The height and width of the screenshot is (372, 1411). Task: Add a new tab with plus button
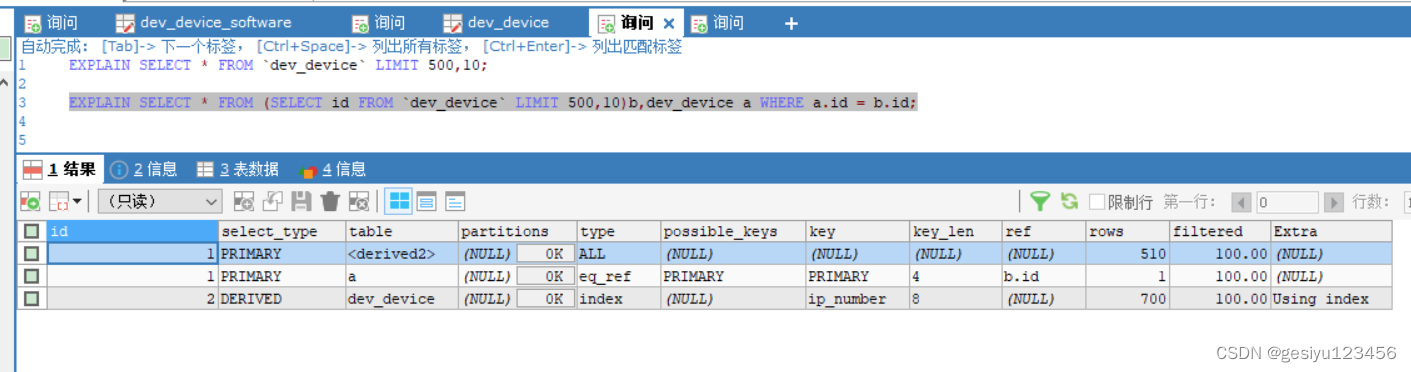coord(791,23)
